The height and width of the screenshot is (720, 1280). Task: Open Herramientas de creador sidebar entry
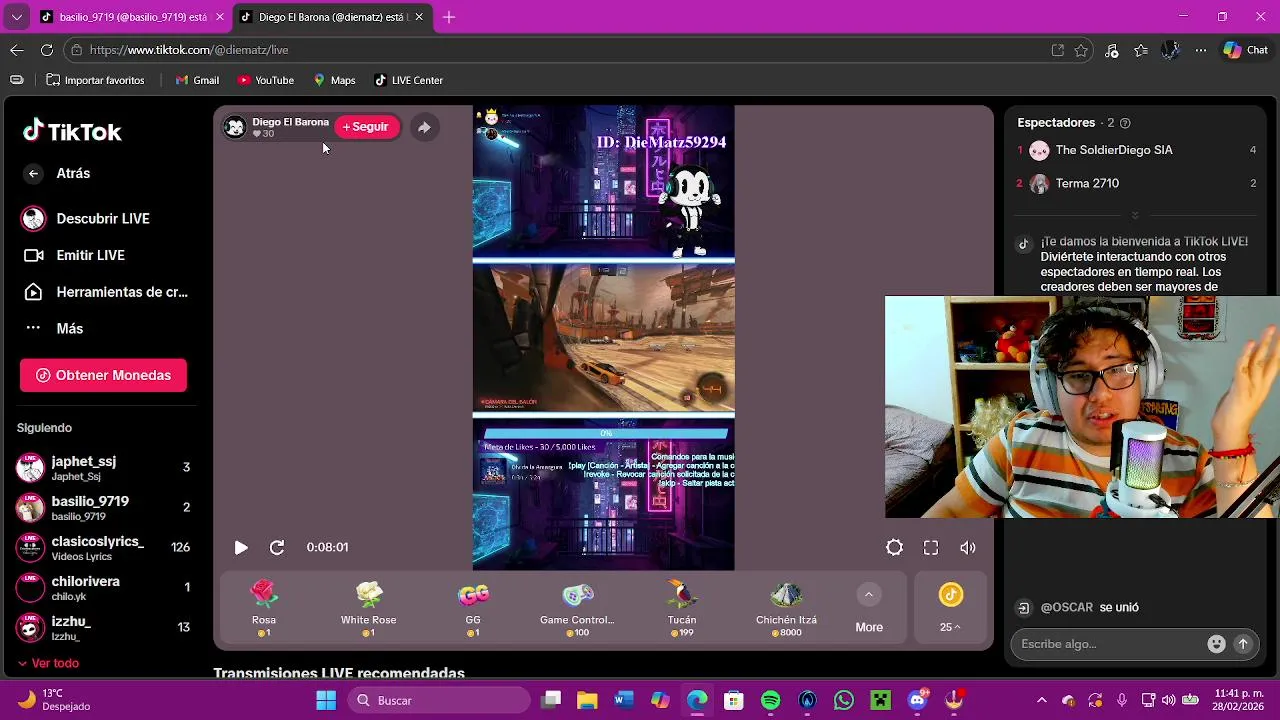[105, 292]
